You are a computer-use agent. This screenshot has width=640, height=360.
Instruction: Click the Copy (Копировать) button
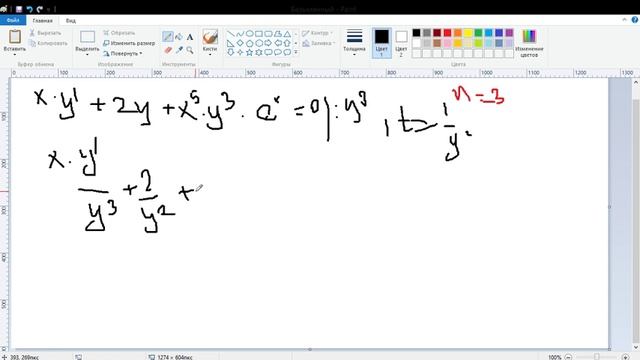click(x=48, y=43)
